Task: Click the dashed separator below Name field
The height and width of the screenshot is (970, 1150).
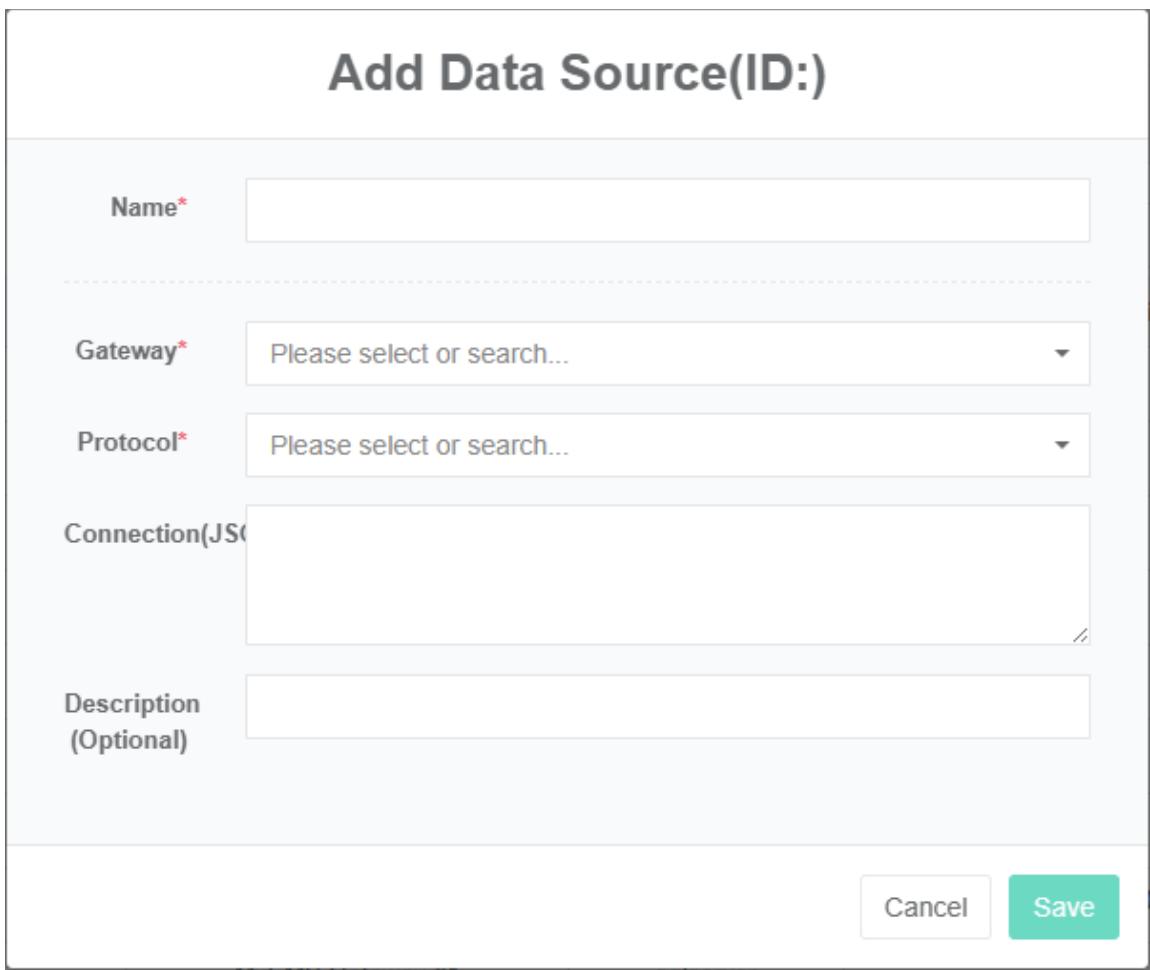Action: (x=576, y=281)
